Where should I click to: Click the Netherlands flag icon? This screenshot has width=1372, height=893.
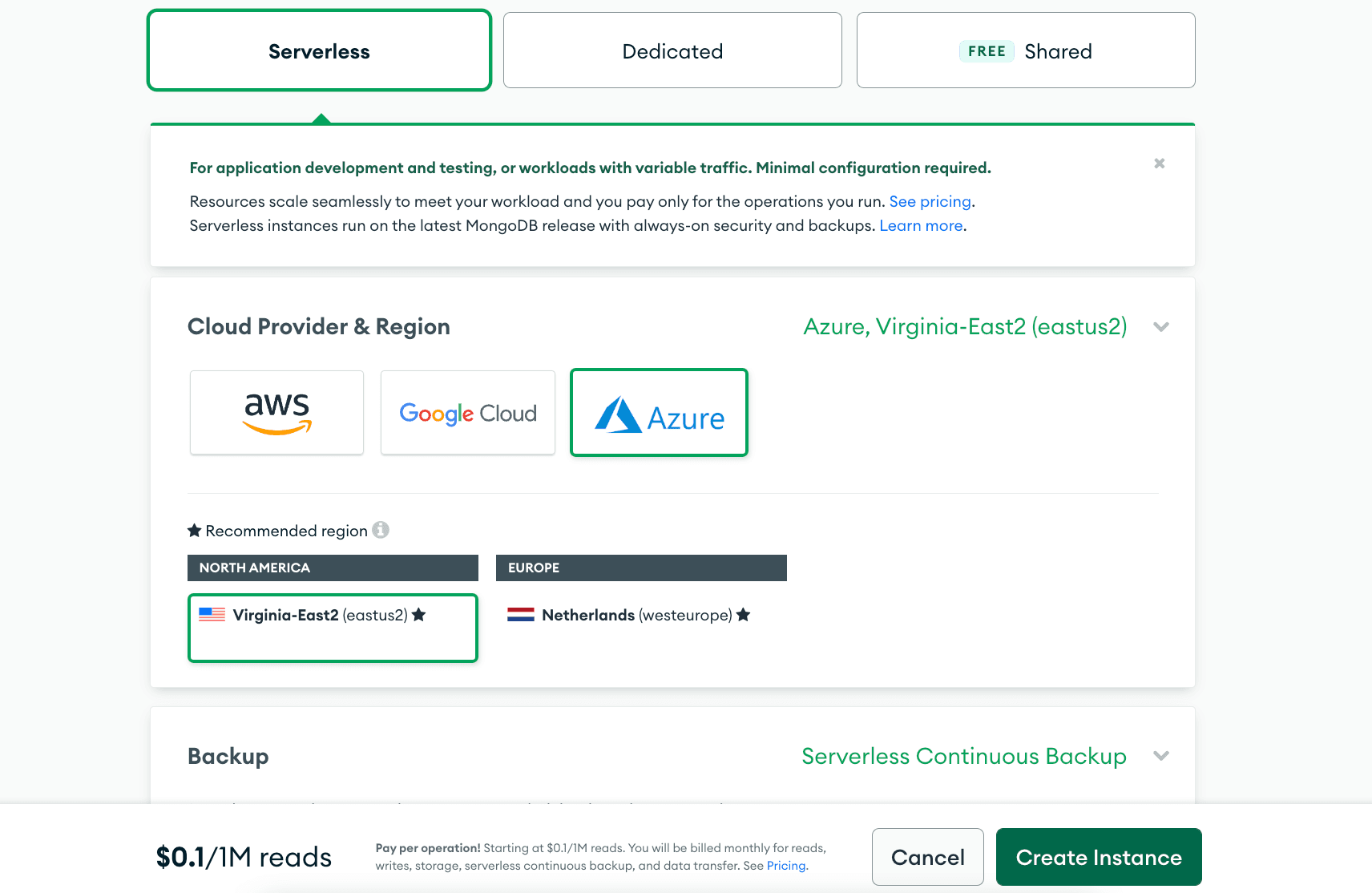coord(521,615)
